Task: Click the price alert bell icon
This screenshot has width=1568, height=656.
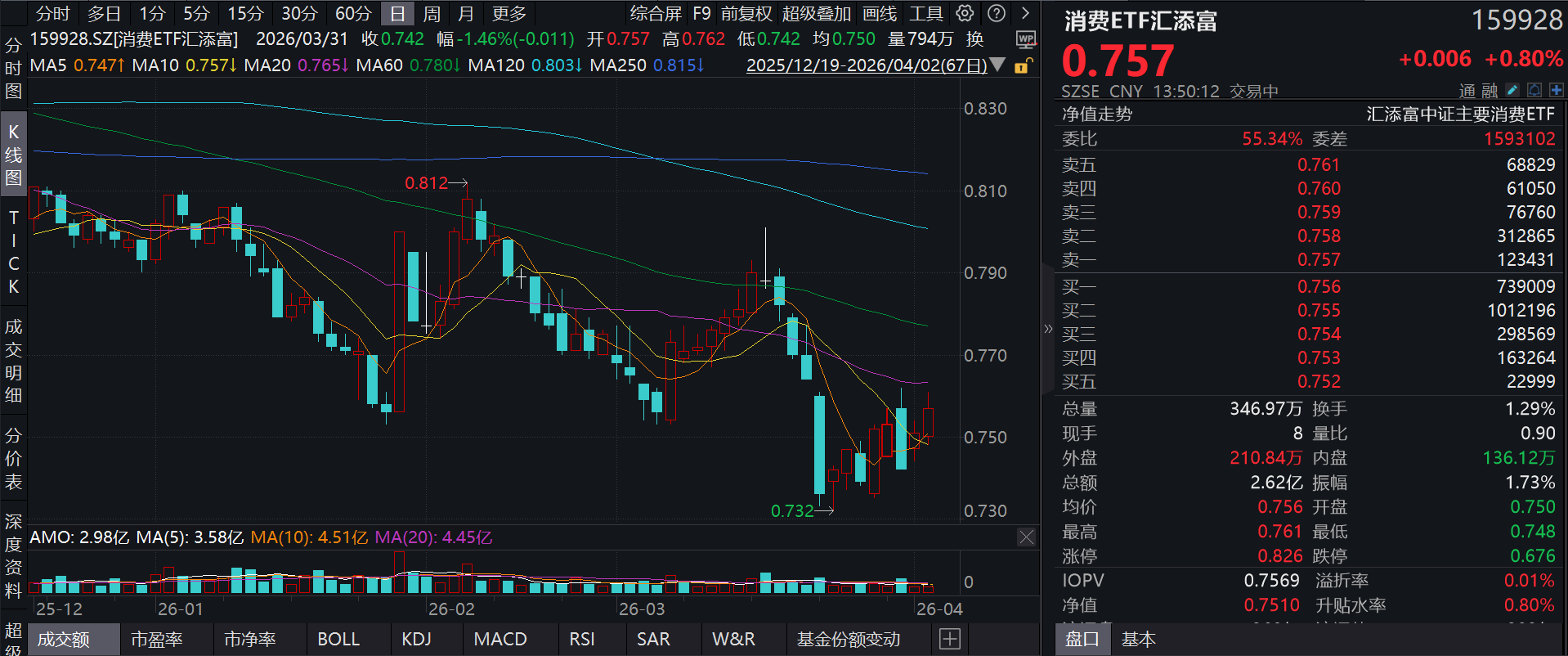Action: coord(1534,90)
